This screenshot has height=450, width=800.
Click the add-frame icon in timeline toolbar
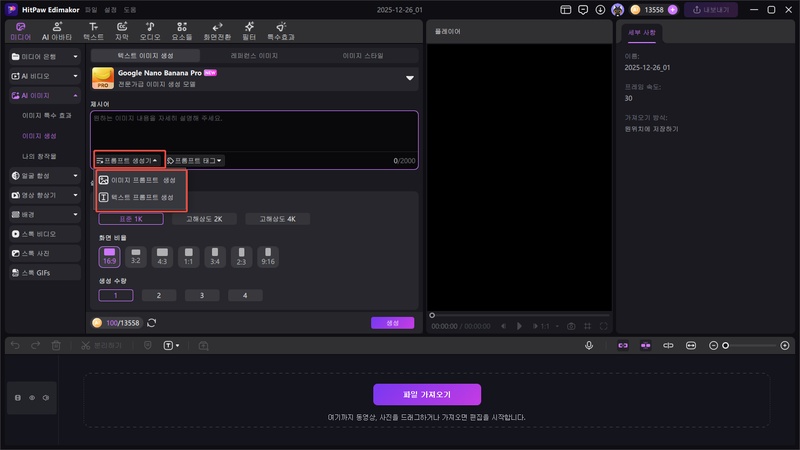(x=203, y=345)
